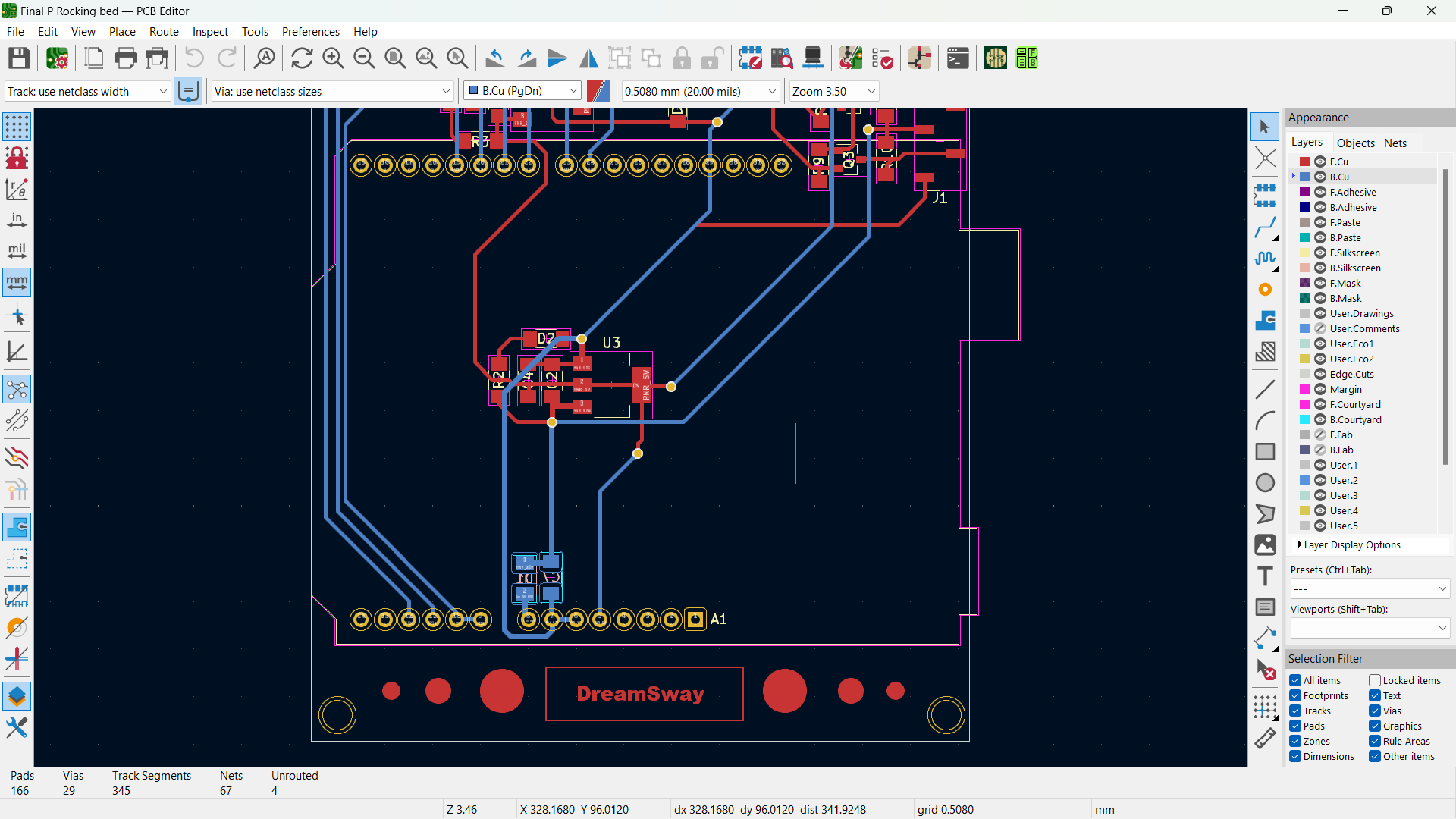
Task: Click the Zoom to fit icon
Action: 395,58
